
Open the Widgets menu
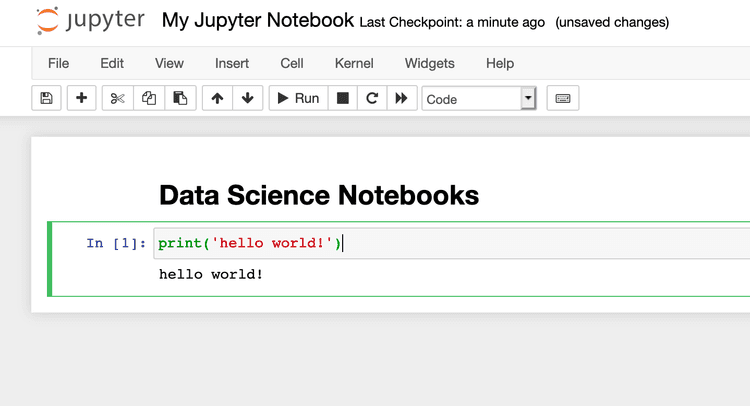(430, 63)
